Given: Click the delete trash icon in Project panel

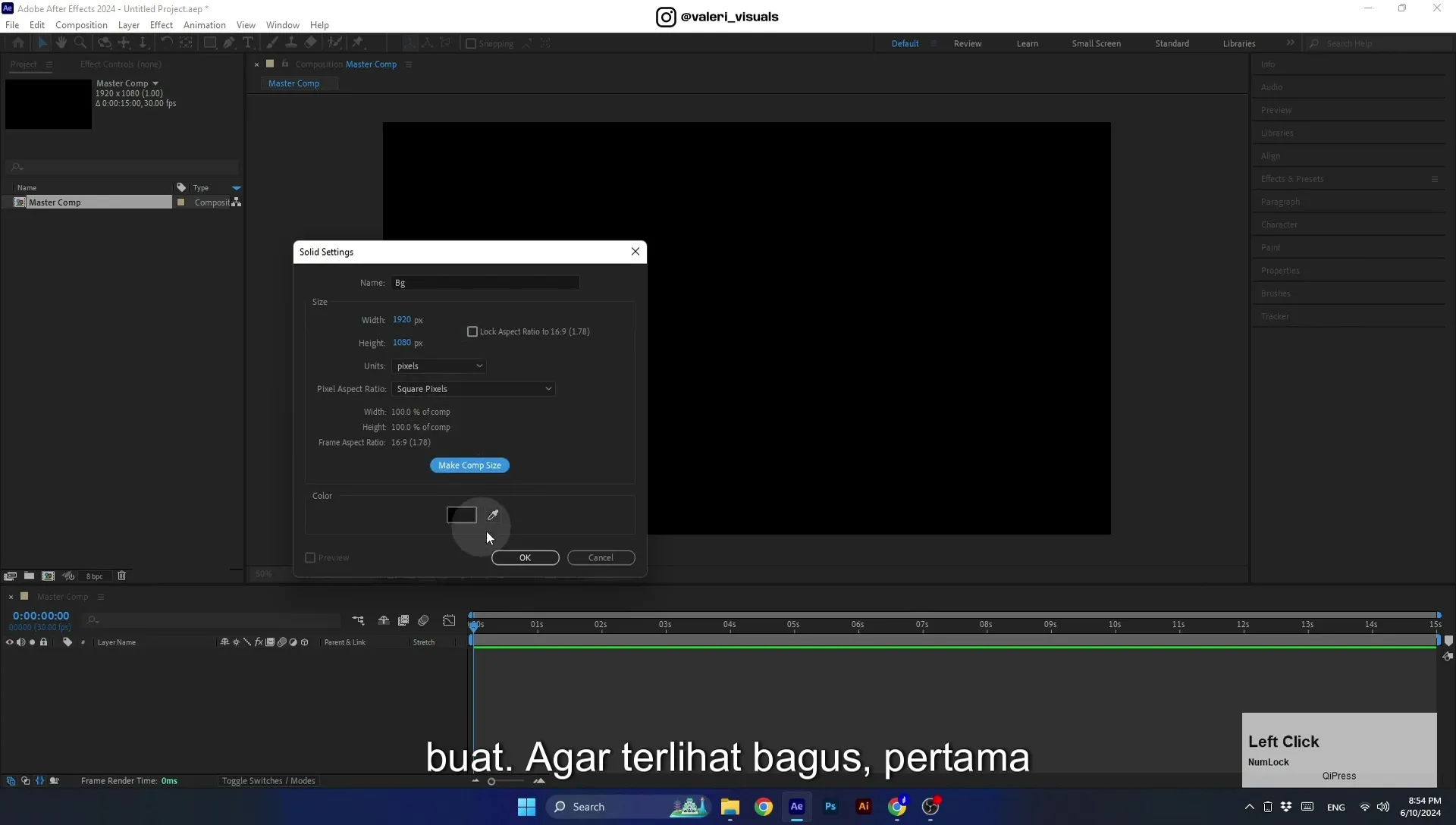Looking at the screenshot, I should [x=121, y=576].
